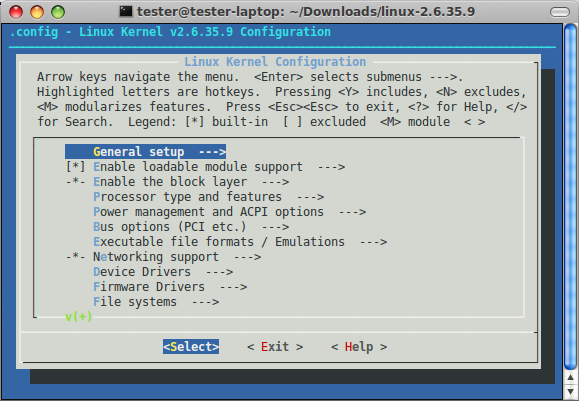Click the arrow after Device Drivers
Screen dimensions: 579x401
219,272
